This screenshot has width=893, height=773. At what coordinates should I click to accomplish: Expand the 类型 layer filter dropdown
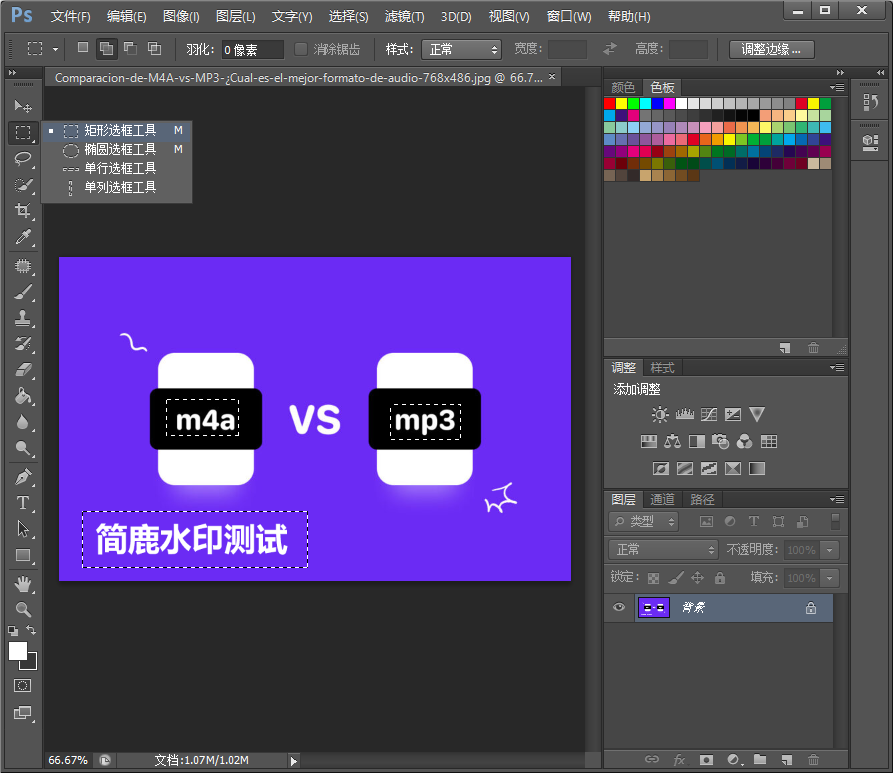tap(644, 522)
